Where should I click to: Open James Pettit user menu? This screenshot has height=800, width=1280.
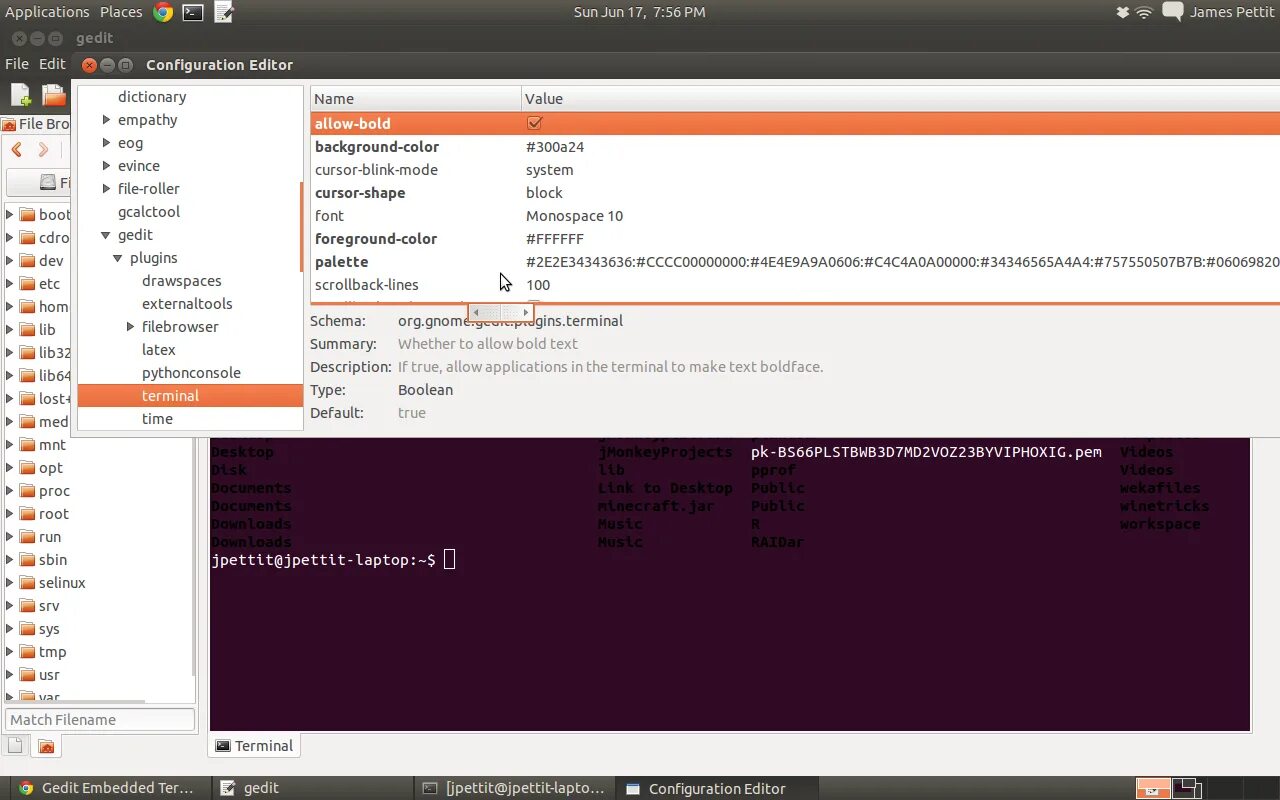[x=1232, y=12]
